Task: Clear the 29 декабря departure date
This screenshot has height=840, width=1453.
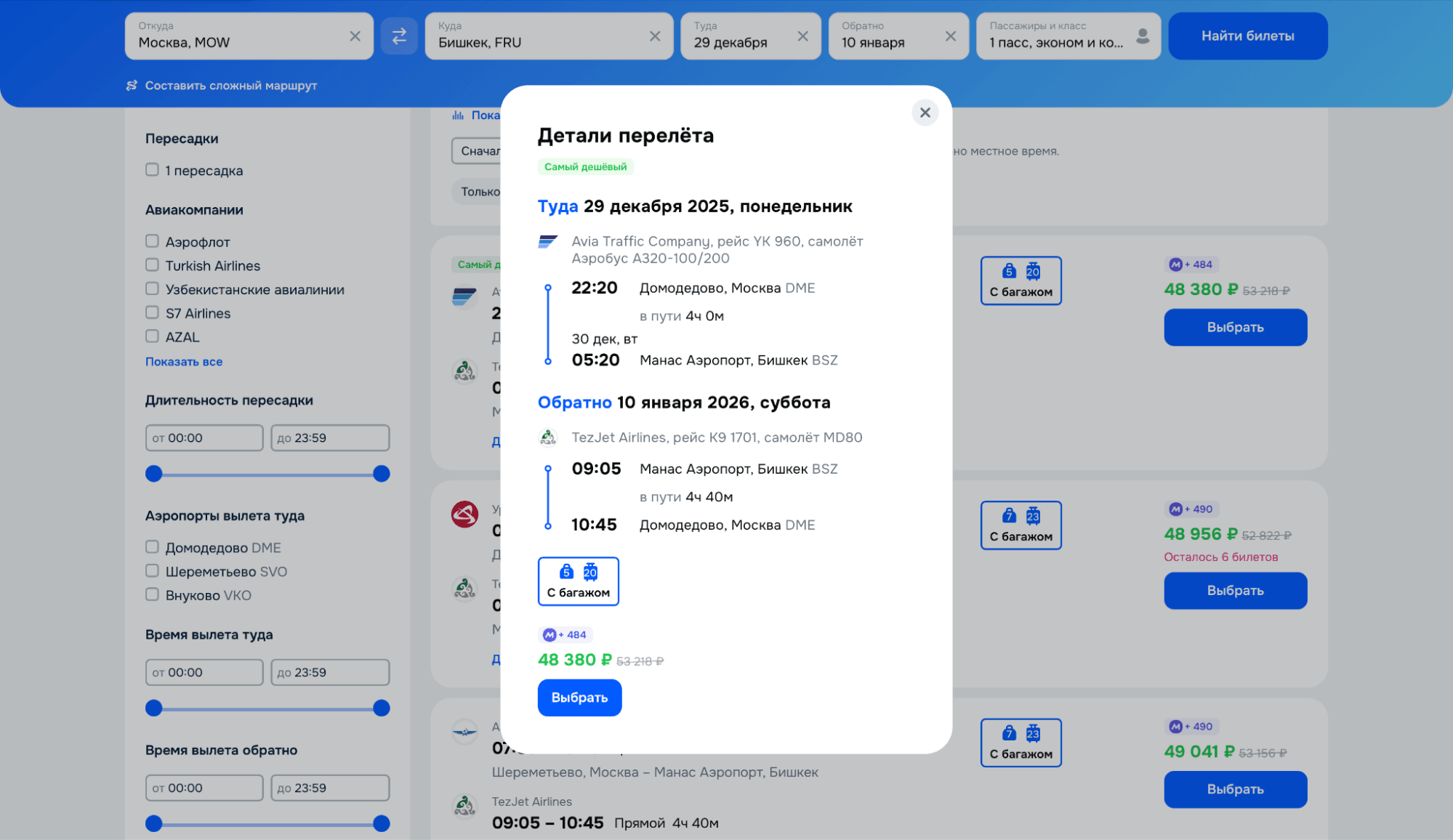Action: click(802, 36)
